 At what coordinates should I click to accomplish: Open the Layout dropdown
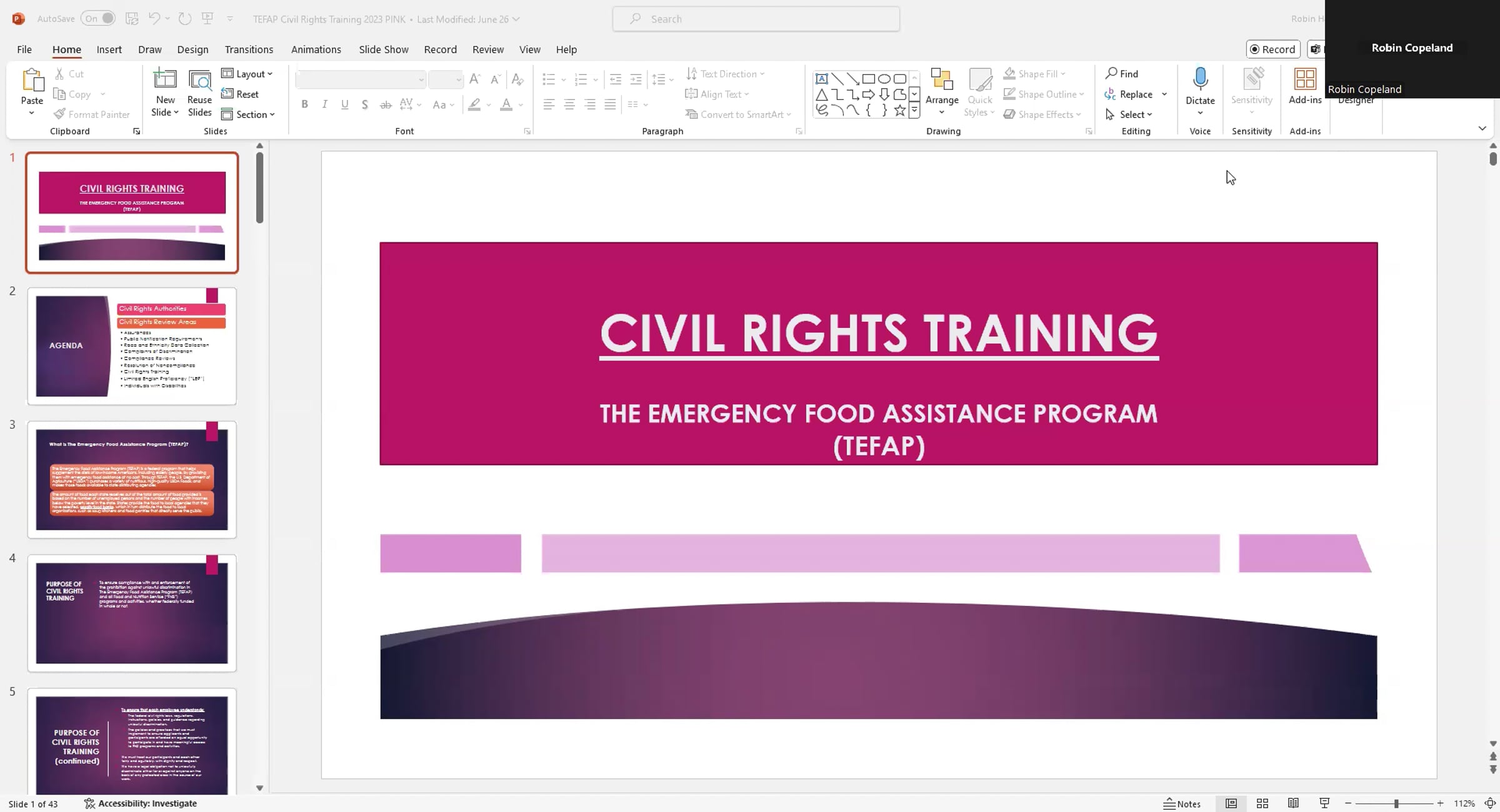pos(247,74)
